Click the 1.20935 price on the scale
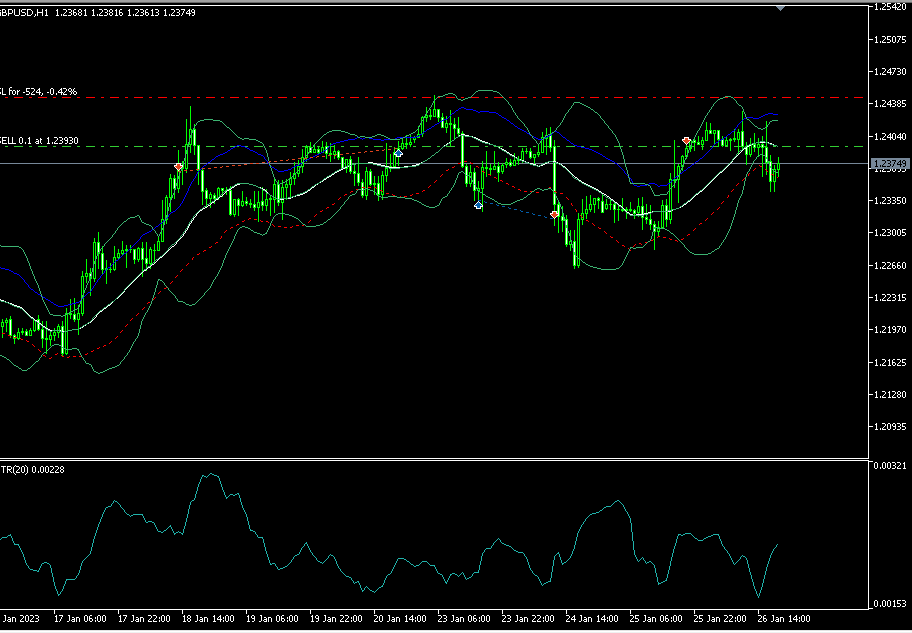The width and height of the screenshot is (912, 633). click(x=889, y=427)
